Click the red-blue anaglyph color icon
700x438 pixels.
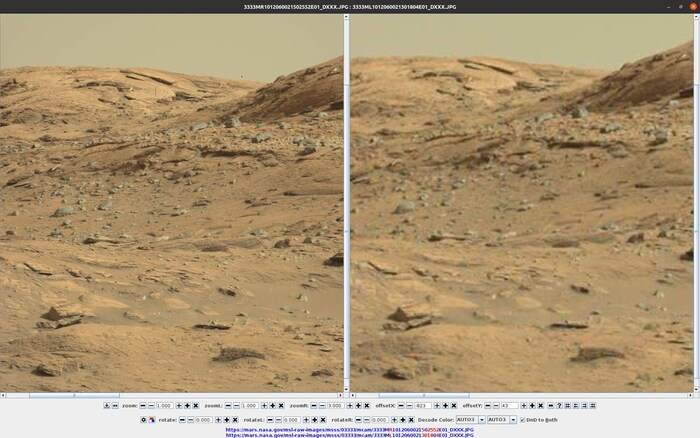(x=152, y=420)
